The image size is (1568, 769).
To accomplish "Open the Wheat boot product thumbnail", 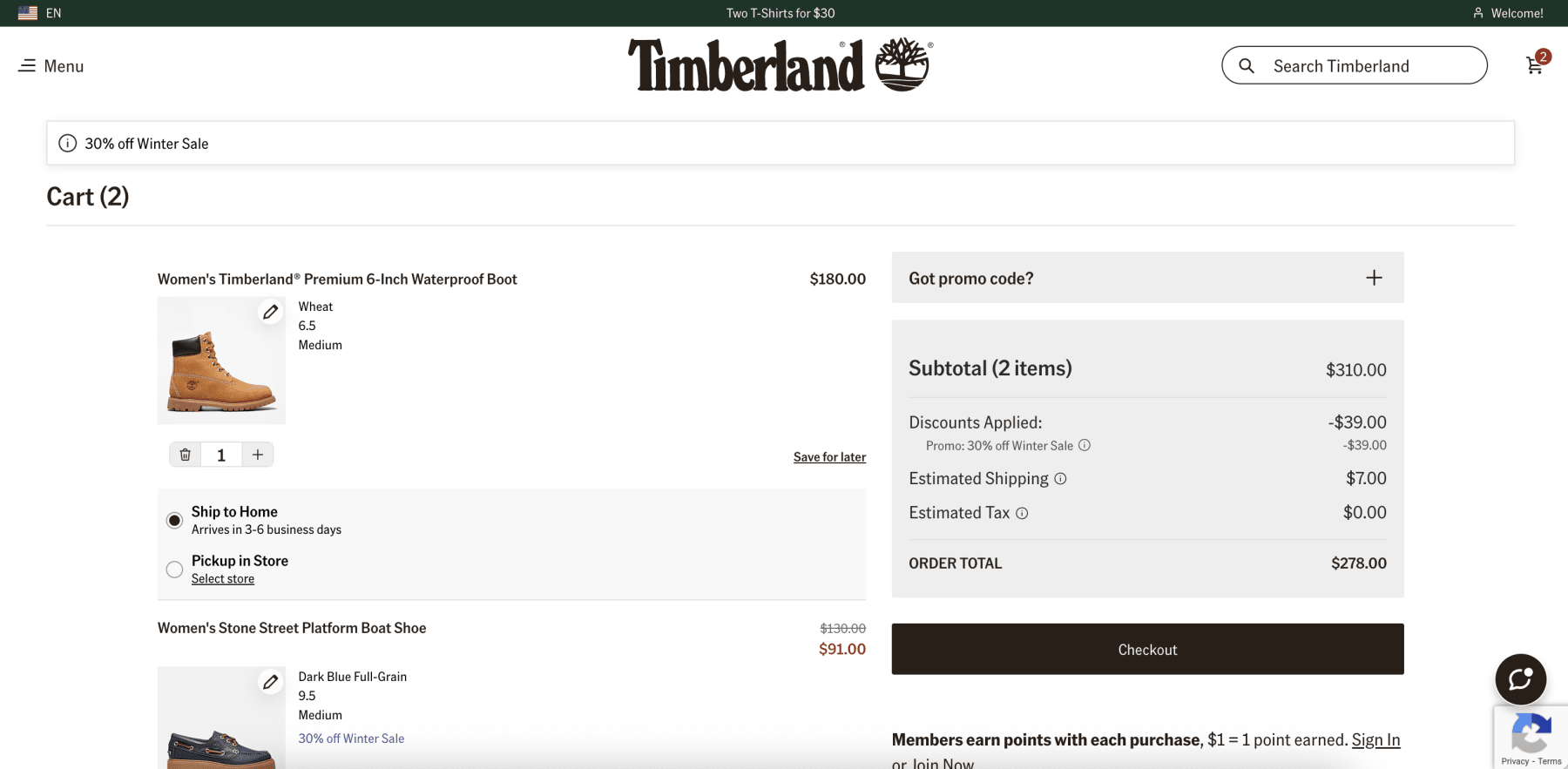I will 221,361.
